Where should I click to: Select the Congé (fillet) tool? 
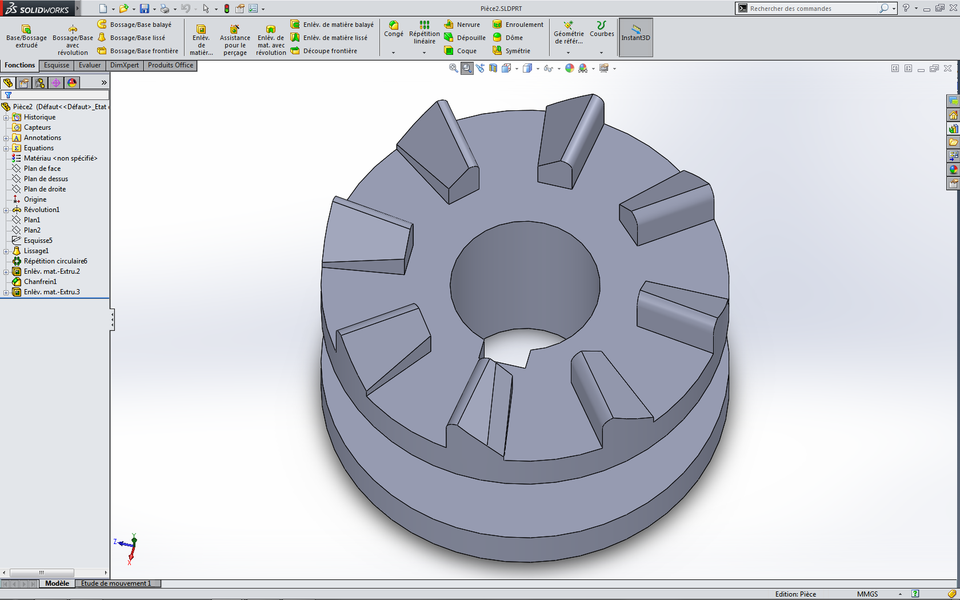392,31
